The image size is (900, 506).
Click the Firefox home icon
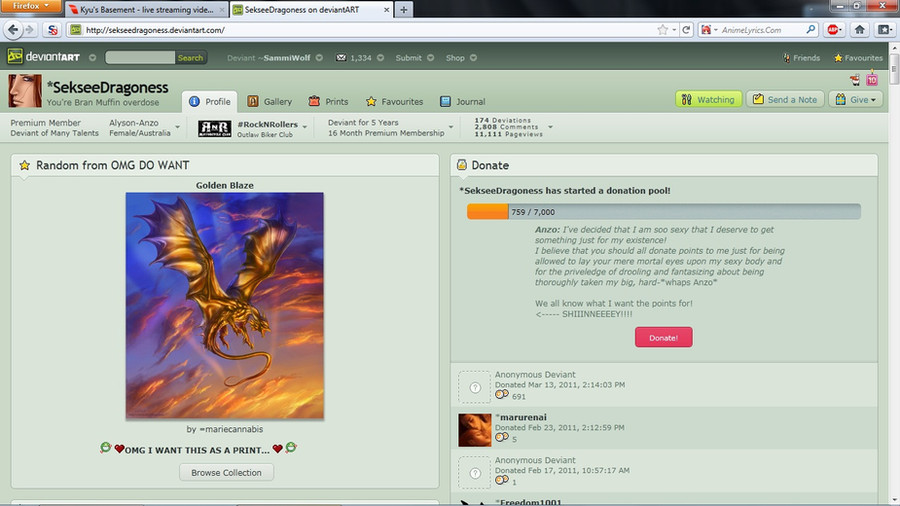point(859,30)
